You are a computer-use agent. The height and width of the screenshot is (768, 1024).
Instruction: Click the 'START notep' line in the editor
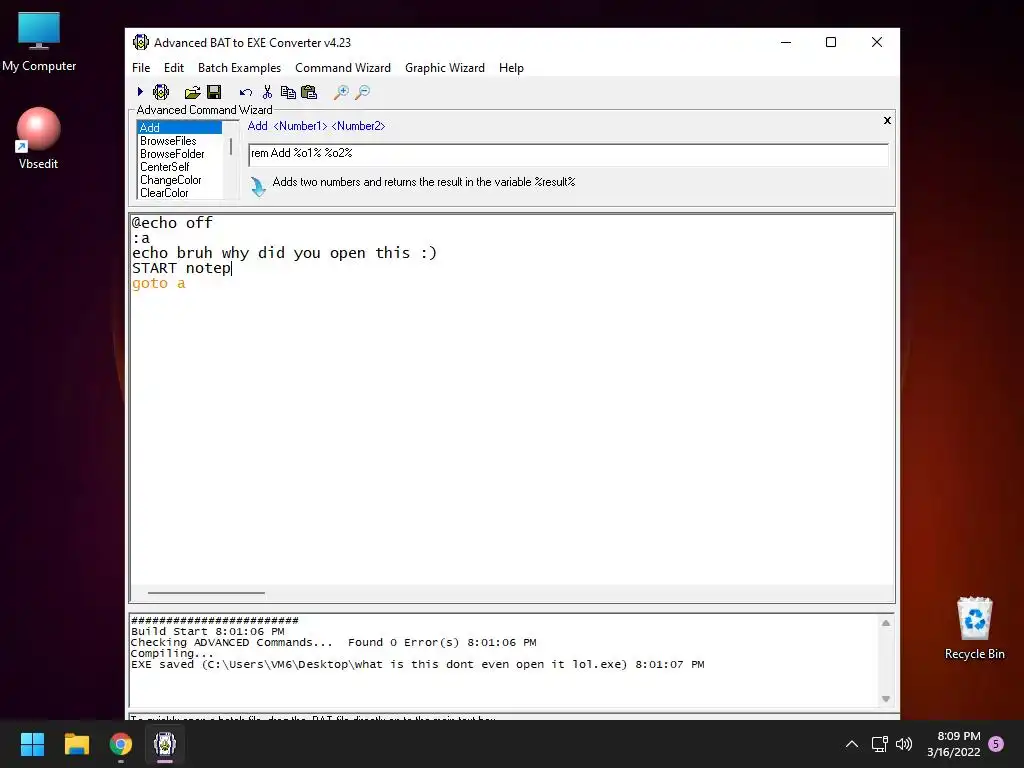182,268
